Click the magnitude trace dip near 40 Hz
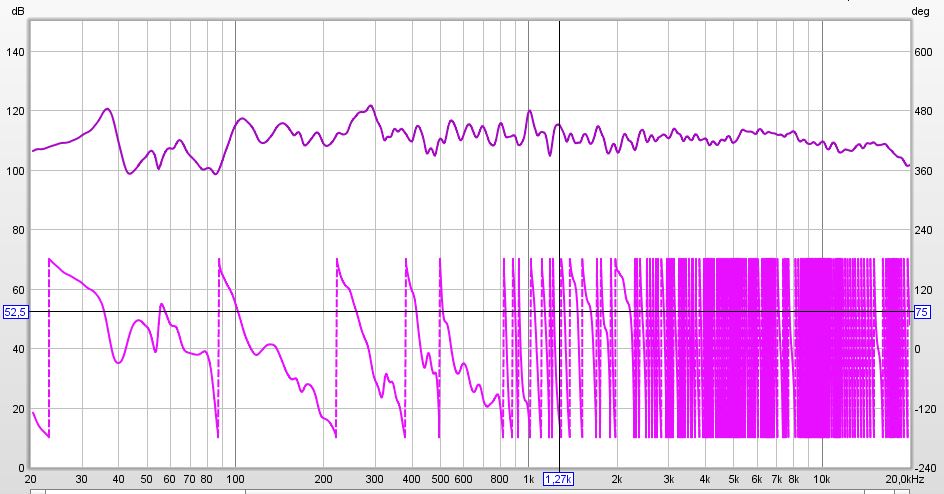944x494 pixels. pos(129,173)
